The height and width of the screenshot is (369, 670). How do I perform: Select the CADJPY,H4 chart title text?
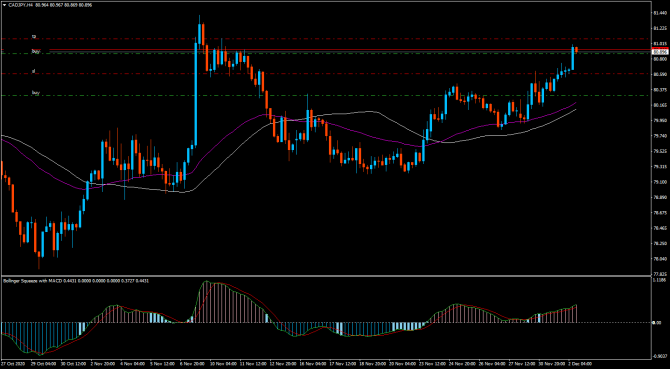18,5
